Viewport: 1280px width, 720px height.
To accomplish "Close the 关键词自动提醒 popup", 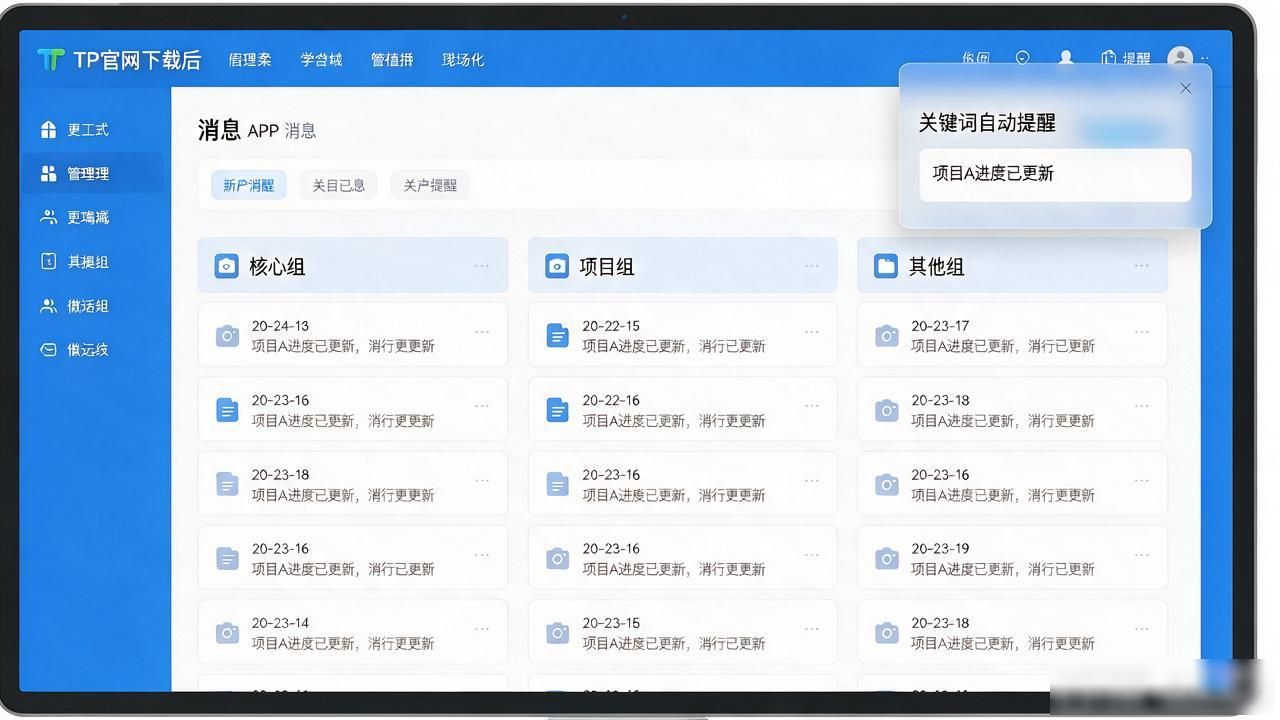I will point(1186,88).
